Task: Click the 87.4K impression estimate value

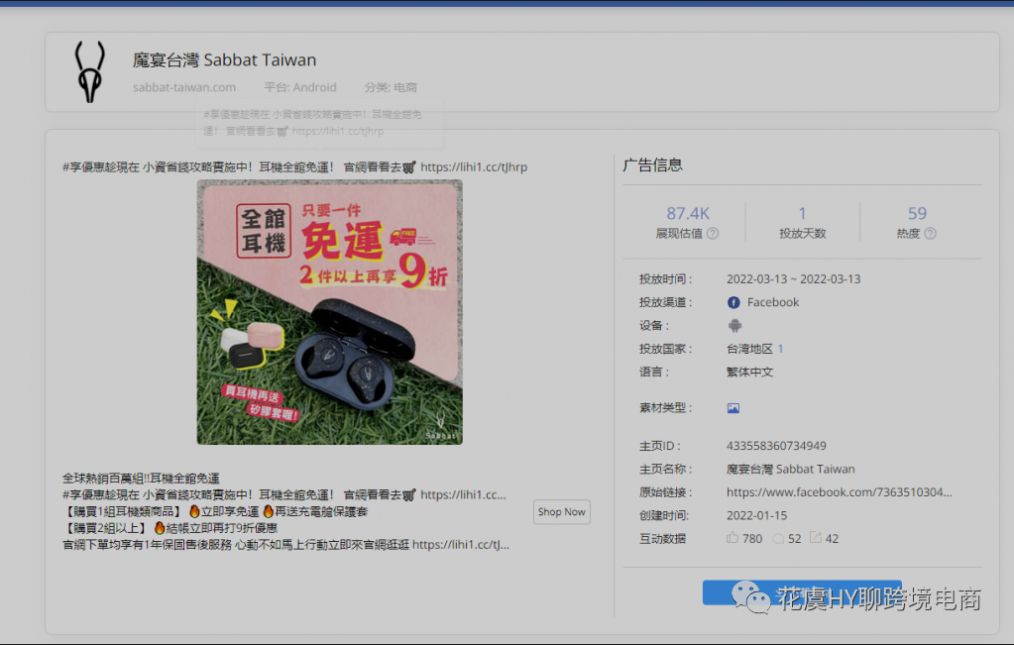Action: pyautogui.click(x=689, y=212)
